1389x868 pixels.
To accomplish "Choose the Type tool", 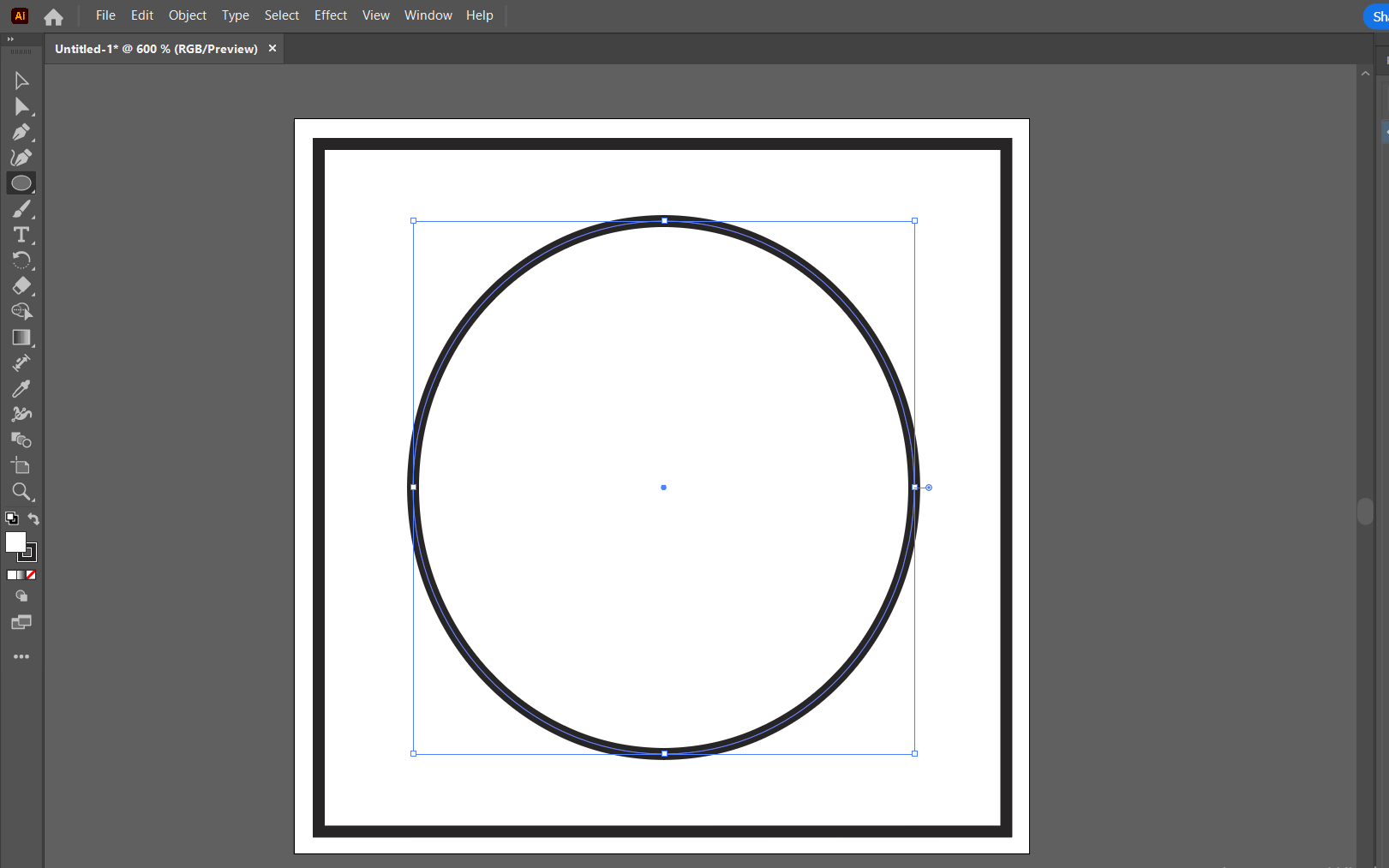I will pos(21,235).
